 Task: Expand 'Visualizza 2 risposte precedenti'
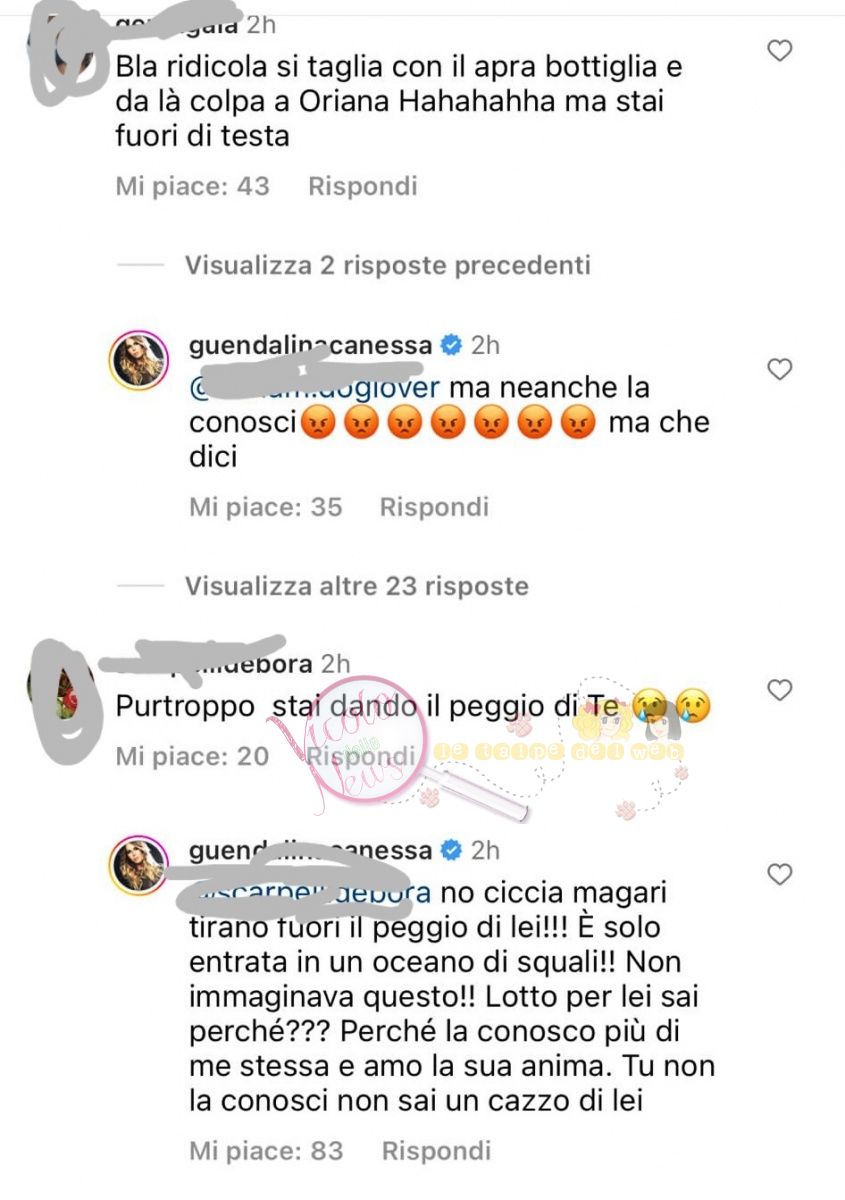[x=387, y=265]
